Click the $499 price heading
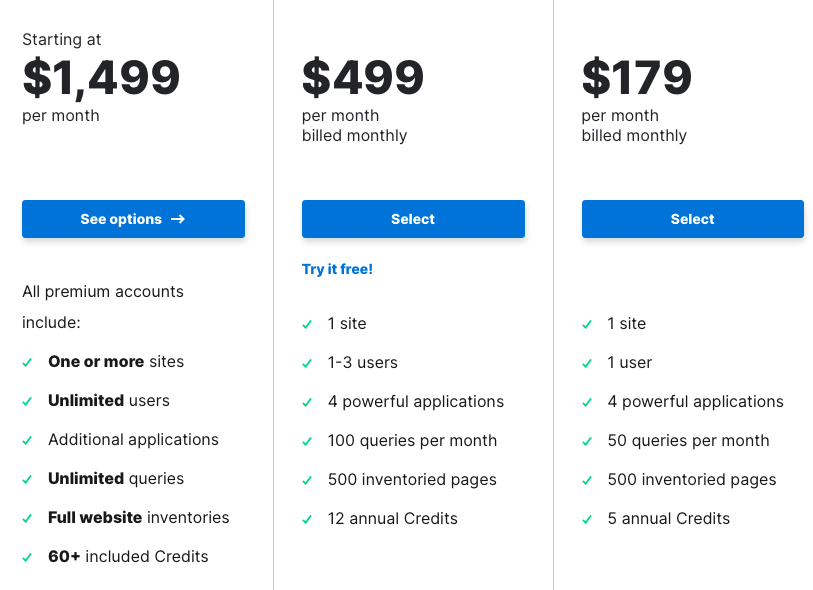This screenshot has height=590, width=813. (x=363, y=78)
